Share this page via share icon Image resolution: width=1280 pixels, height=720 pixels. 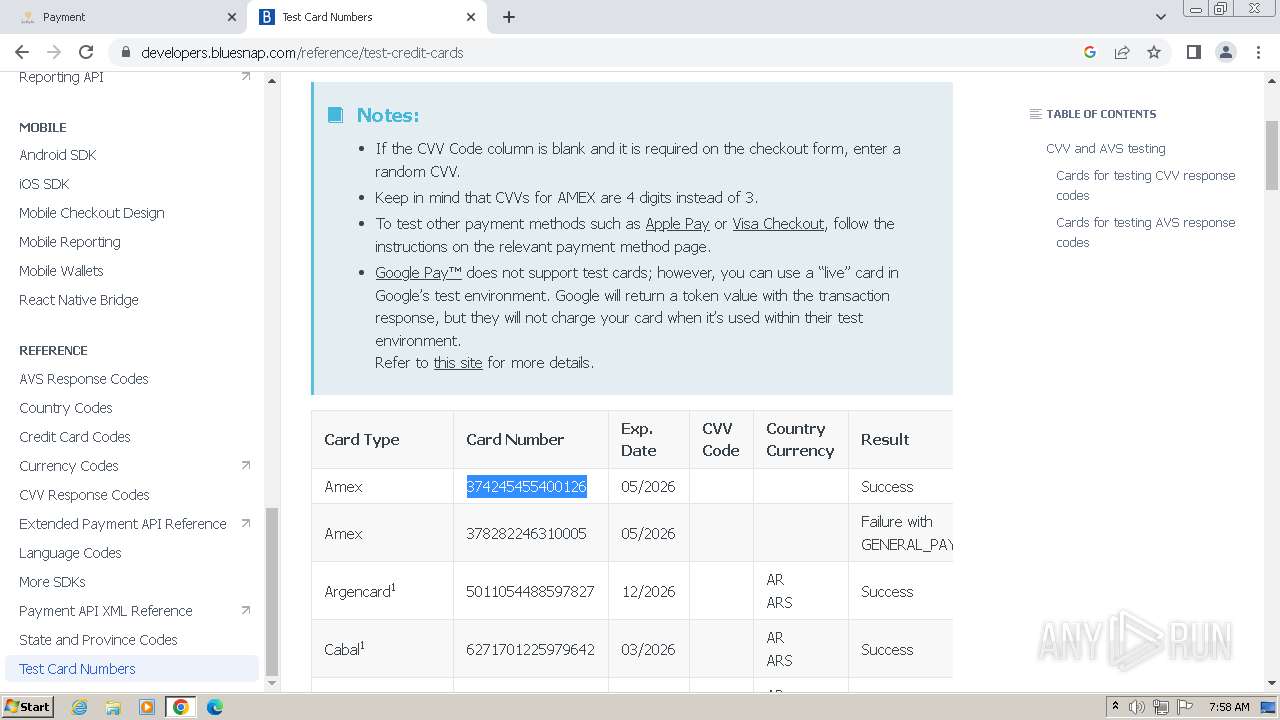[x=1122, y=52]
